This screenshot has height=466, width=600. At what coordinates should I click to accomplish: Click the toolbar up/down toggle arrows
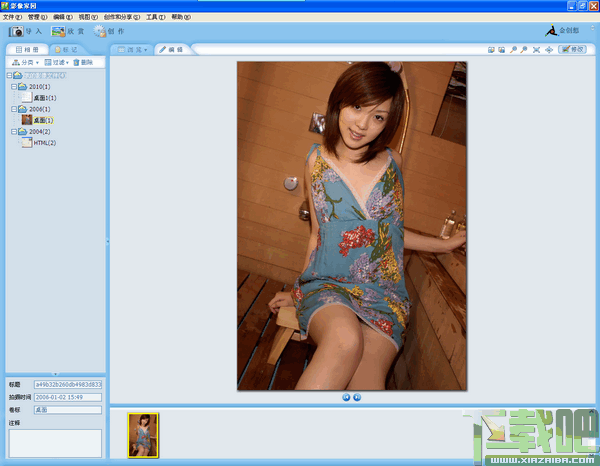592,28
